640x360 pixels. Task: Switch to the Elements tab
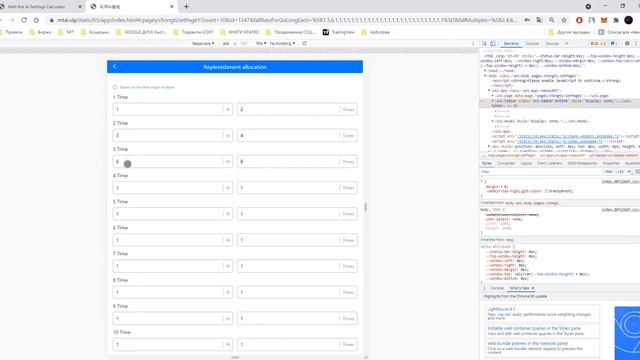pyautogui.click(x=511, y=44)
